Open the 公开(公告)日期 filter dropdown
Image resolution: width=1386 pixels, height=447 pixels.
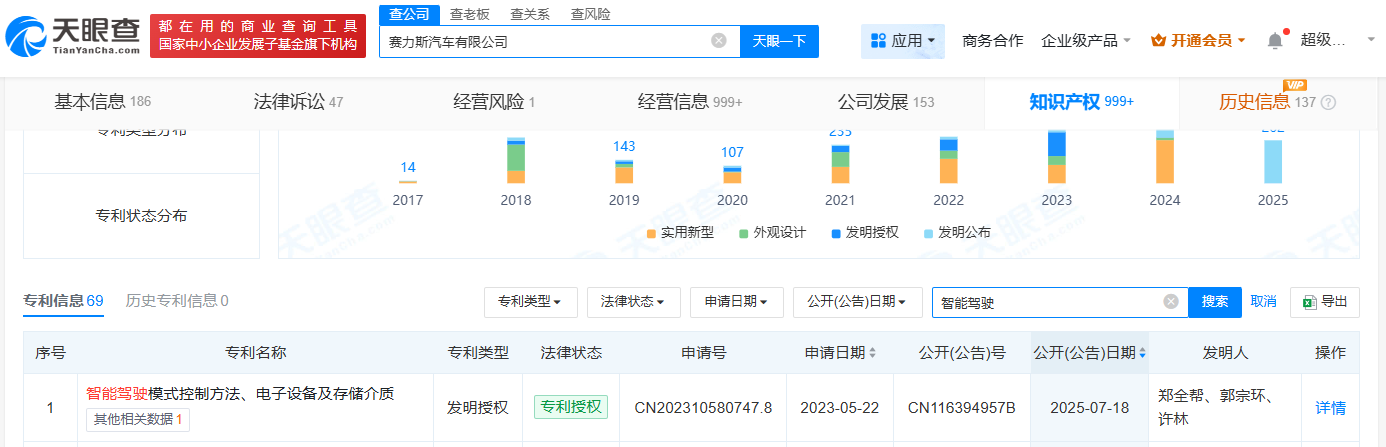point(858,302)
